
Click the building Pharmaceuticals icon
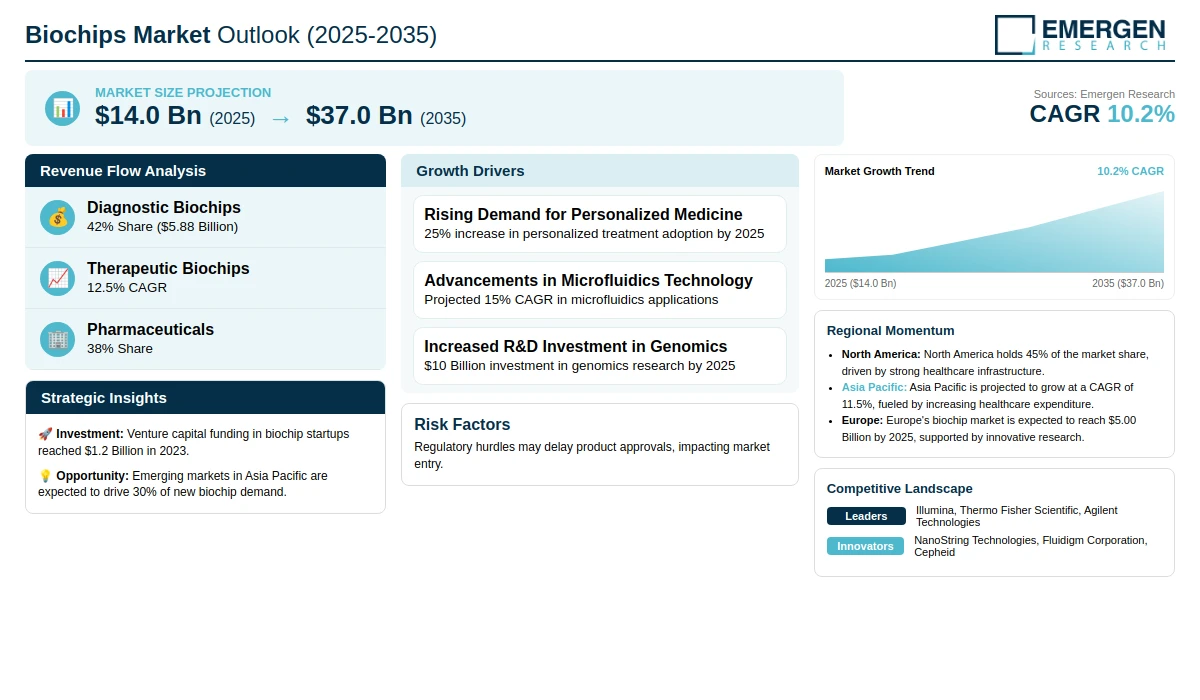tap(58, 339)
